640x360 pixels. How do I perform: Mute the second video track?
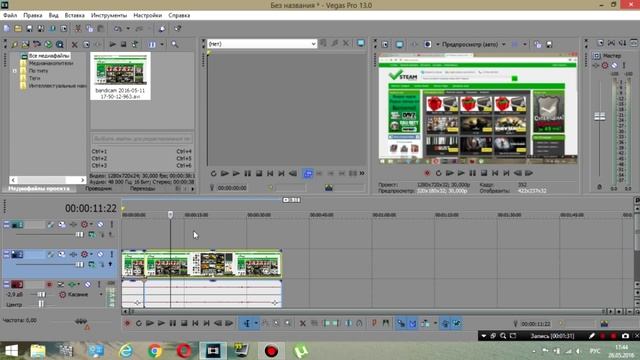click(100, 254)
